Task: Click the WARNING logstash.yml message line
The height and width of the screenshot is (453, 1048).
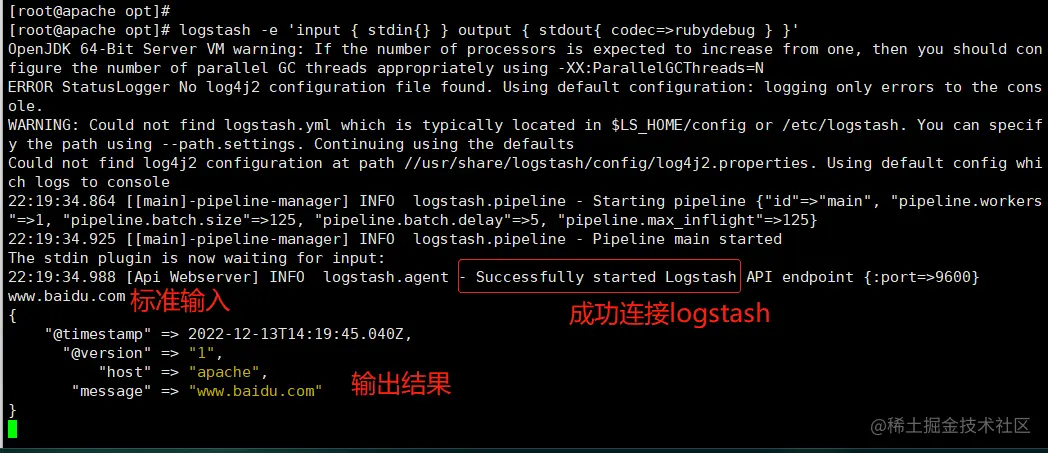Action: click(x=525, y=134)
